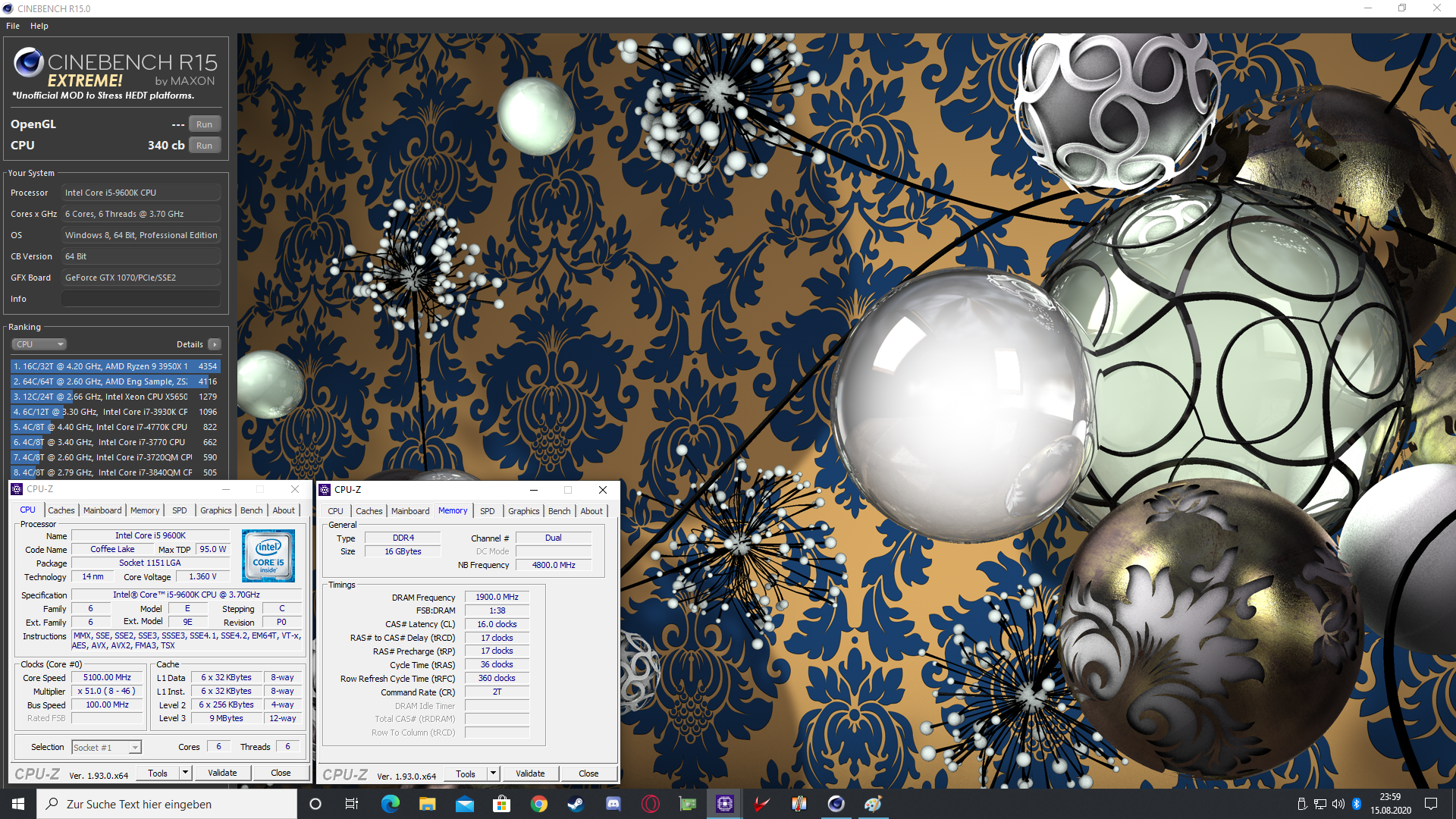
Task: Click Validate in left CPU-Z window
Action: tap(222, 773)
